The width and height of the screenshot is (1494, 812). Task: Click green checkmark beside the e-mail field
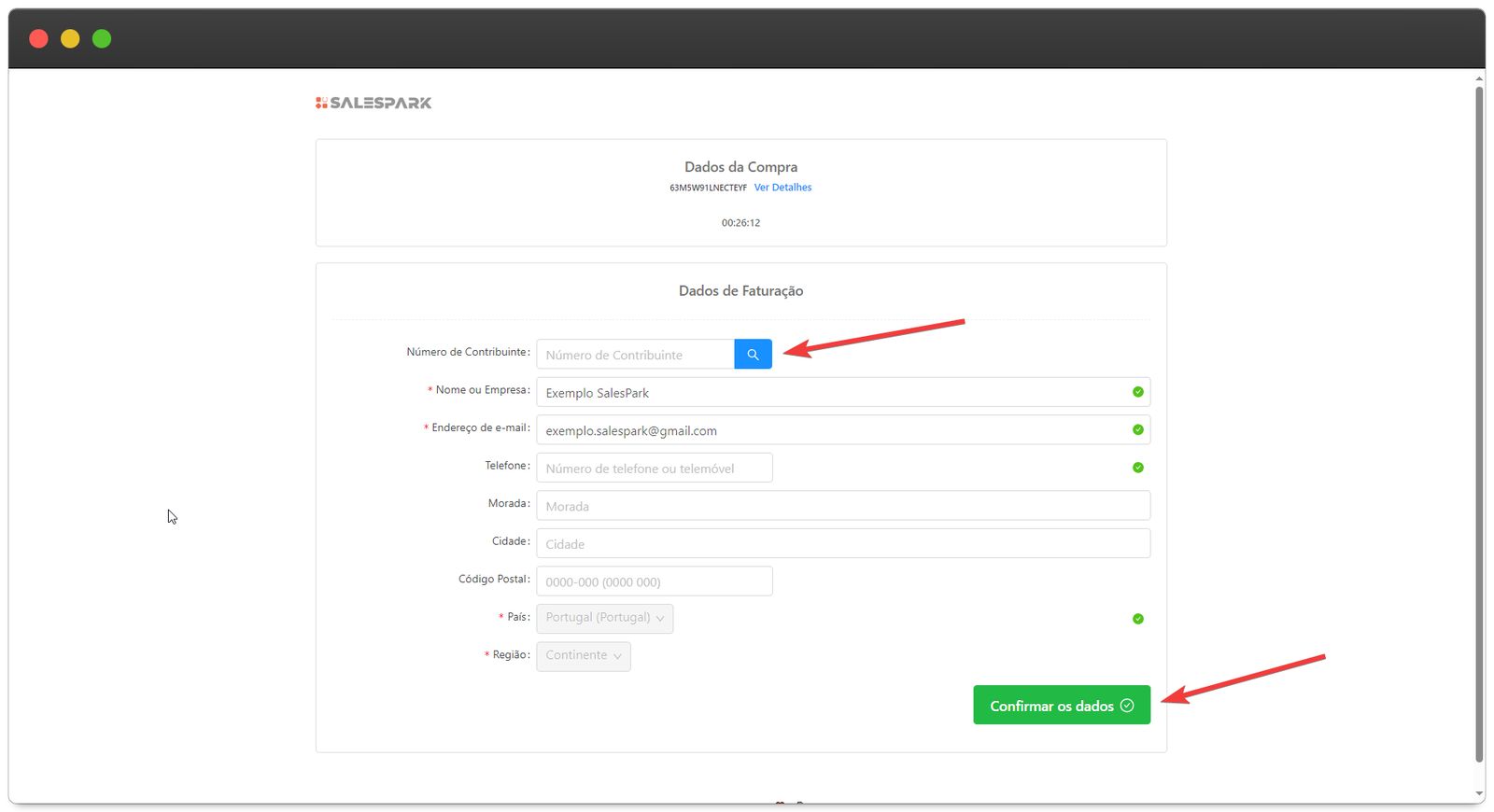1137,430
